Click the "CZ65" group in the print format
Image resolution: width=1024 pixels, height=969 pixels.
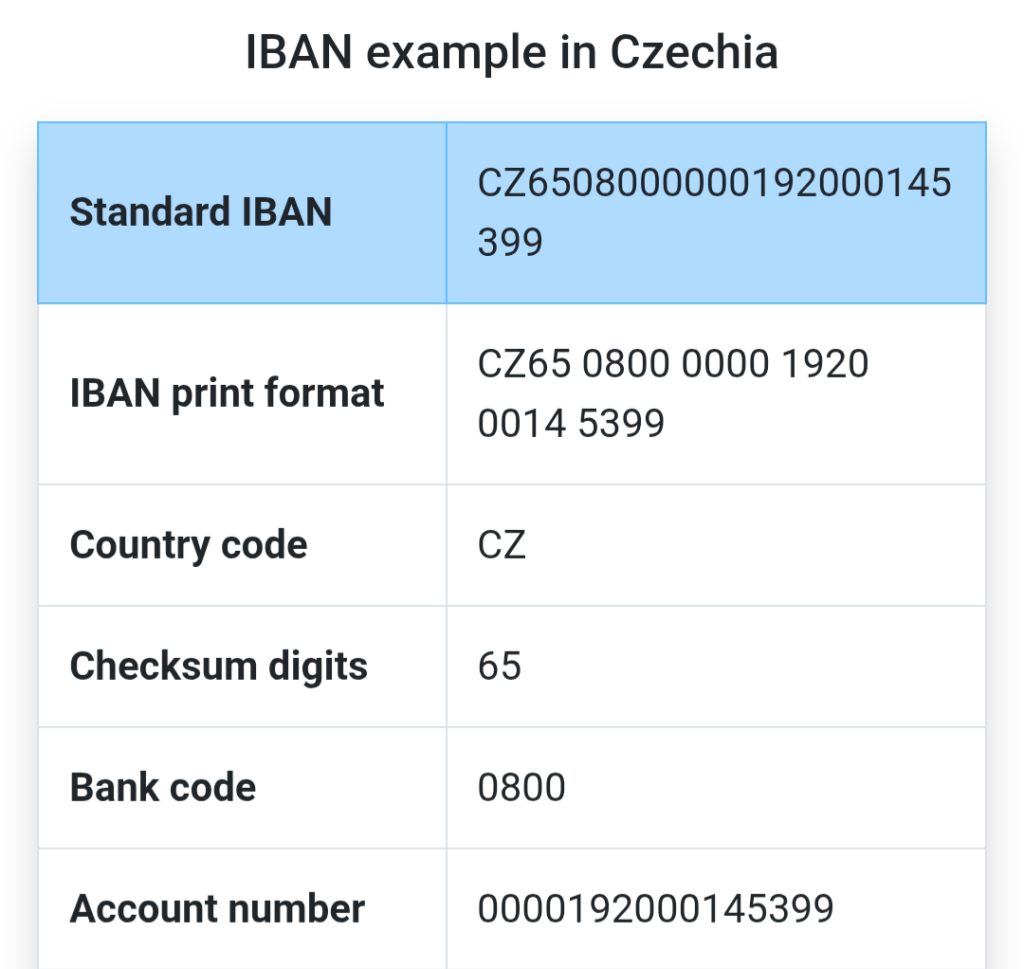(x=523, y=364)
